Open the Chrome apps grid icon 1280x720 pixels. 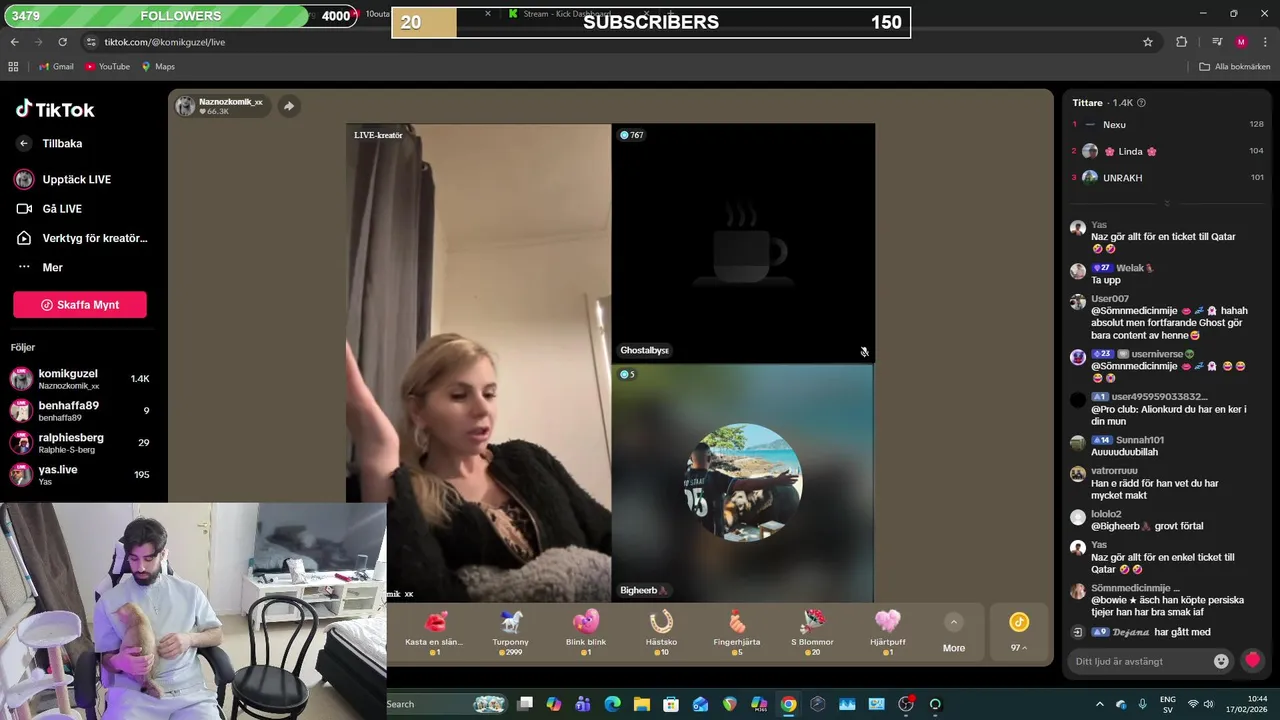13,66
